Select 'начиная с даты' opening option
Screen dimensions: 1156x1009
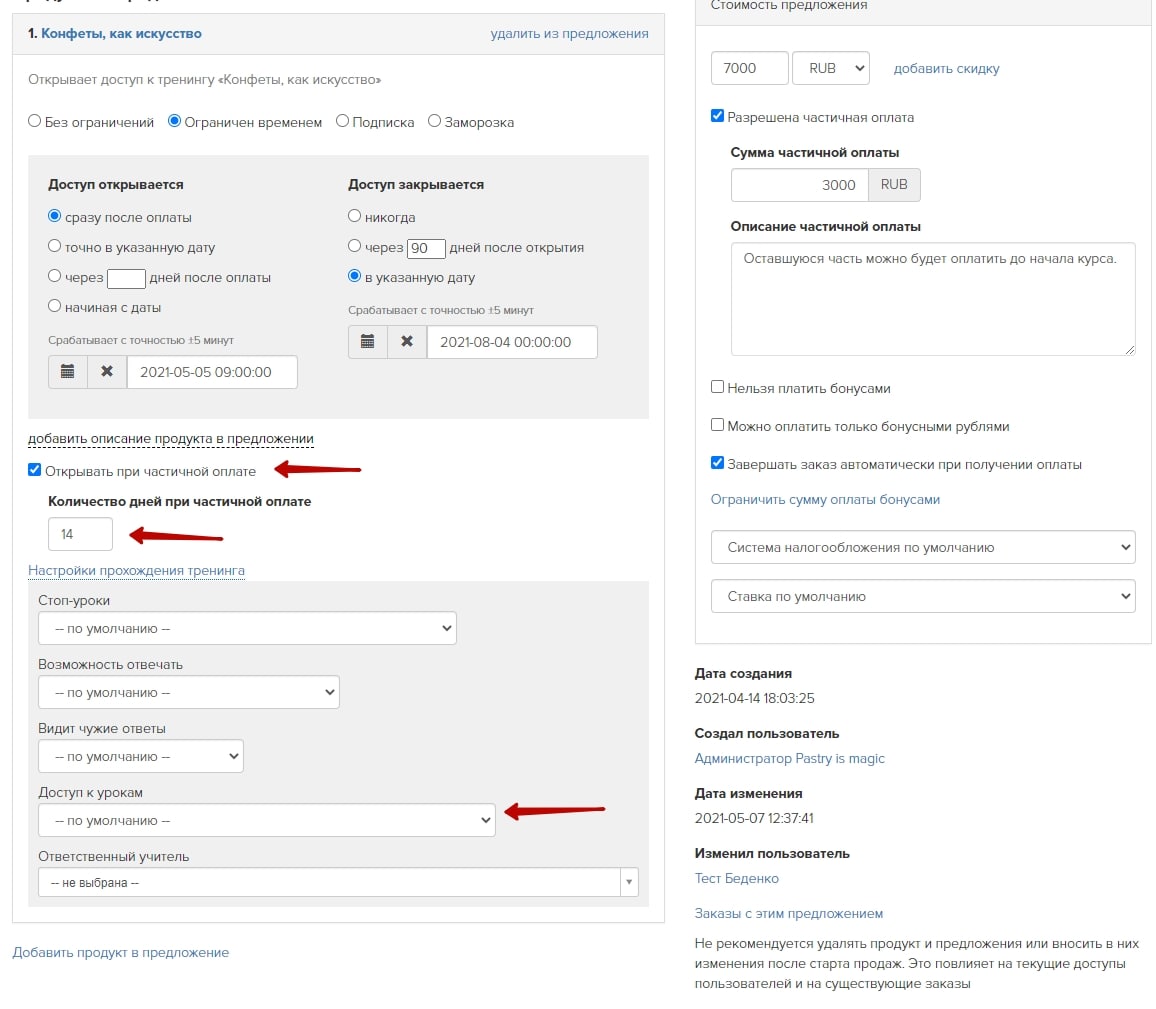(55, 306)
